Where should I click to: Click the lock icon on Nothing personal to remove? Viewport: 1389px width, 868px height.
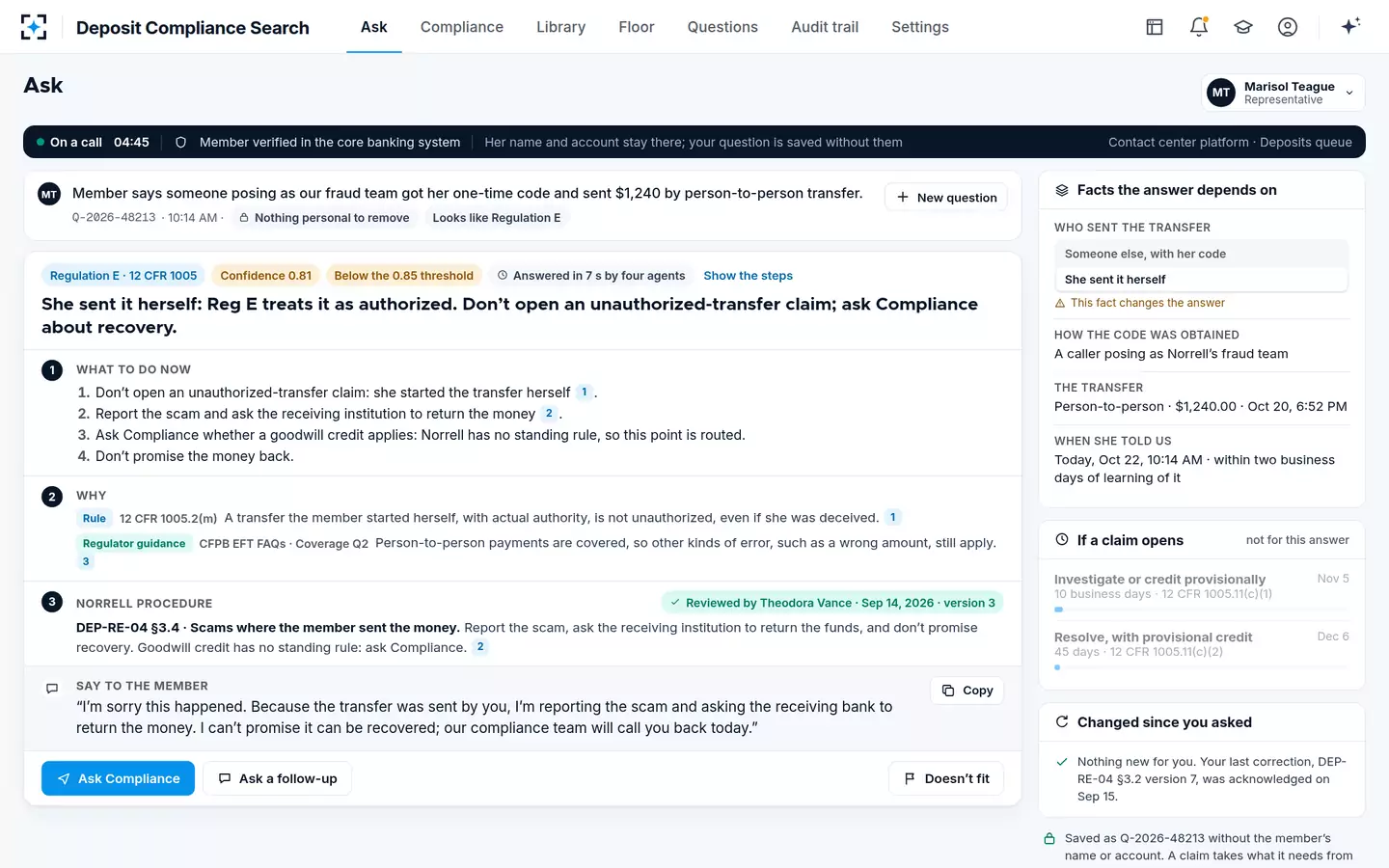244,218
